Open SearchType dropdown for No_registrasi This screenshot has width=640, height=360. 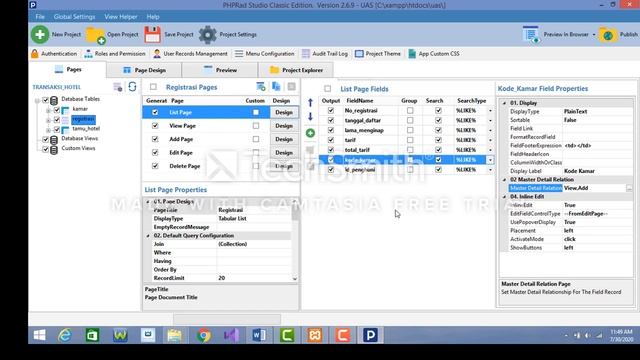coord(490,111)
